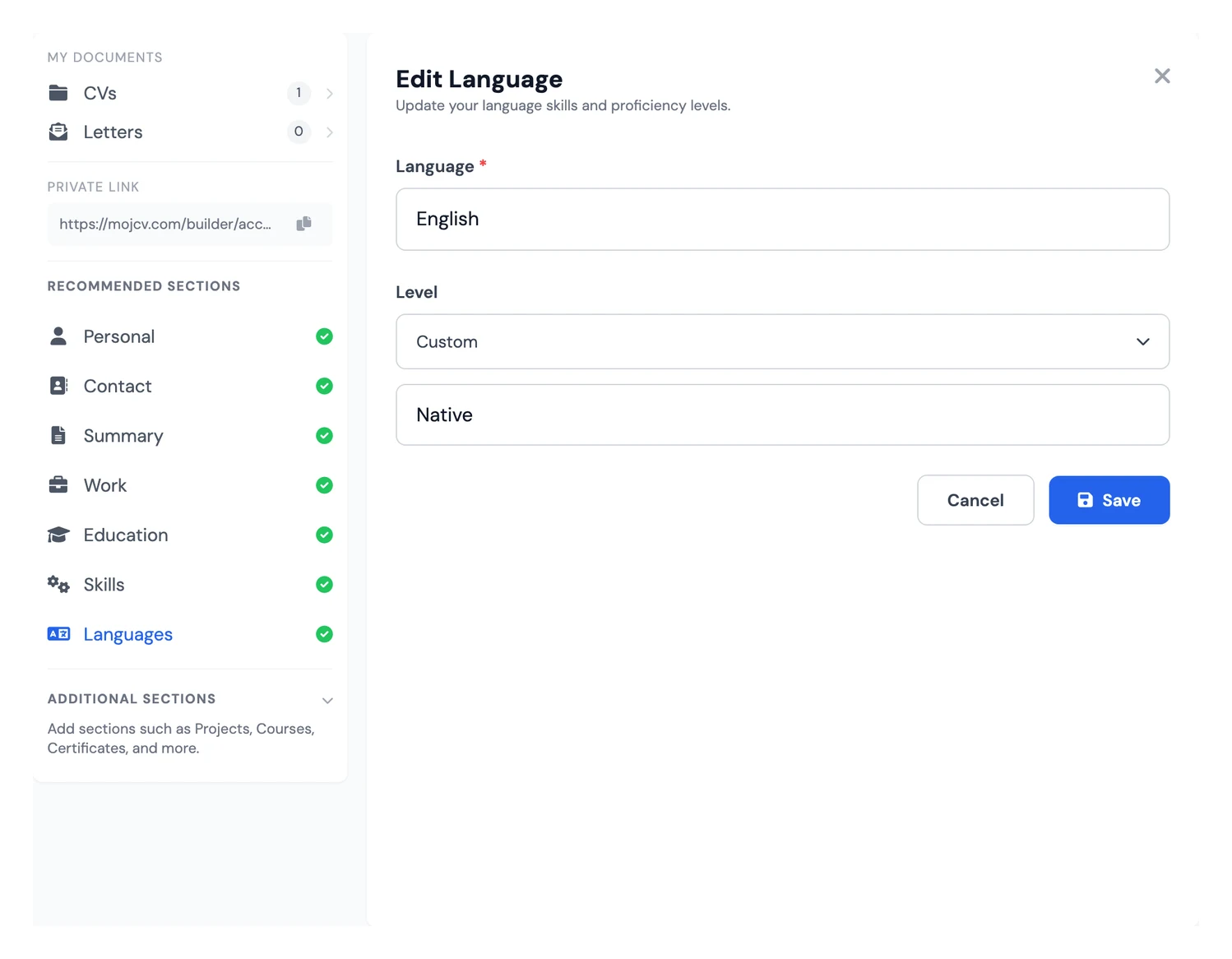
Task: Cancel editing the language
Action: (975, 500)
